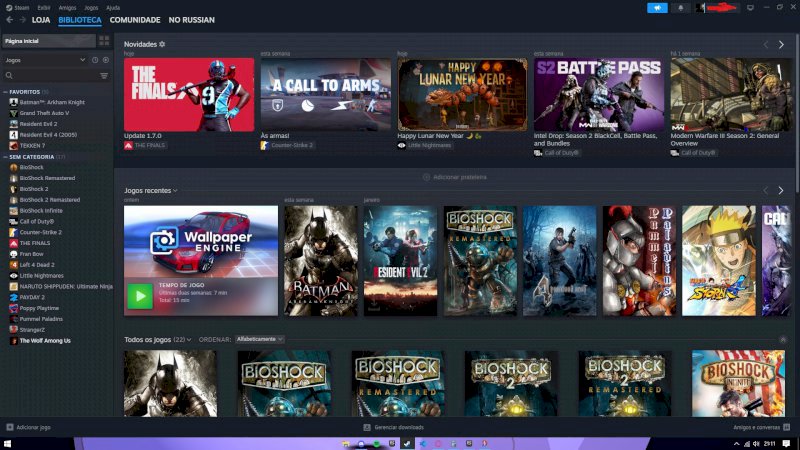800x450 pixels.
Task: Collapse the Sem Categoria section
Action: pos(5,157)
